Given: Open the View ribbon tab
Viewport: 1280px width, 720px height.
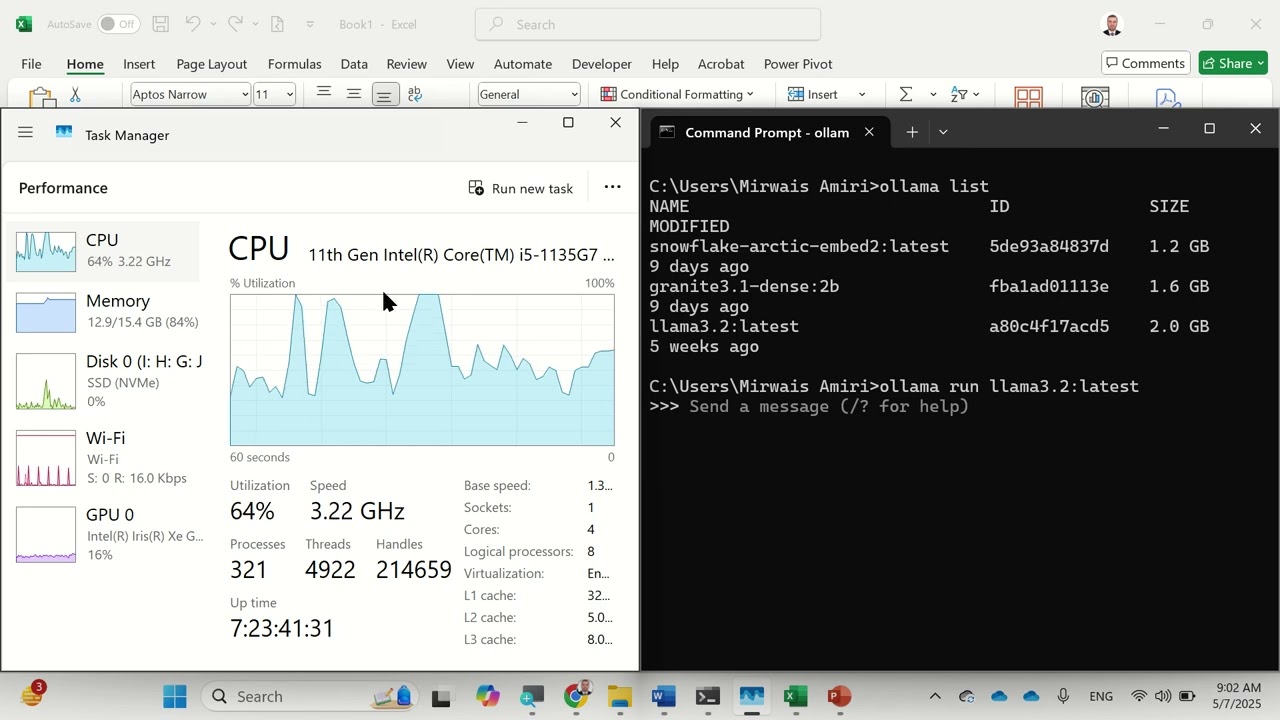Looking at the screenshot, I should click(x=460, y=64).
